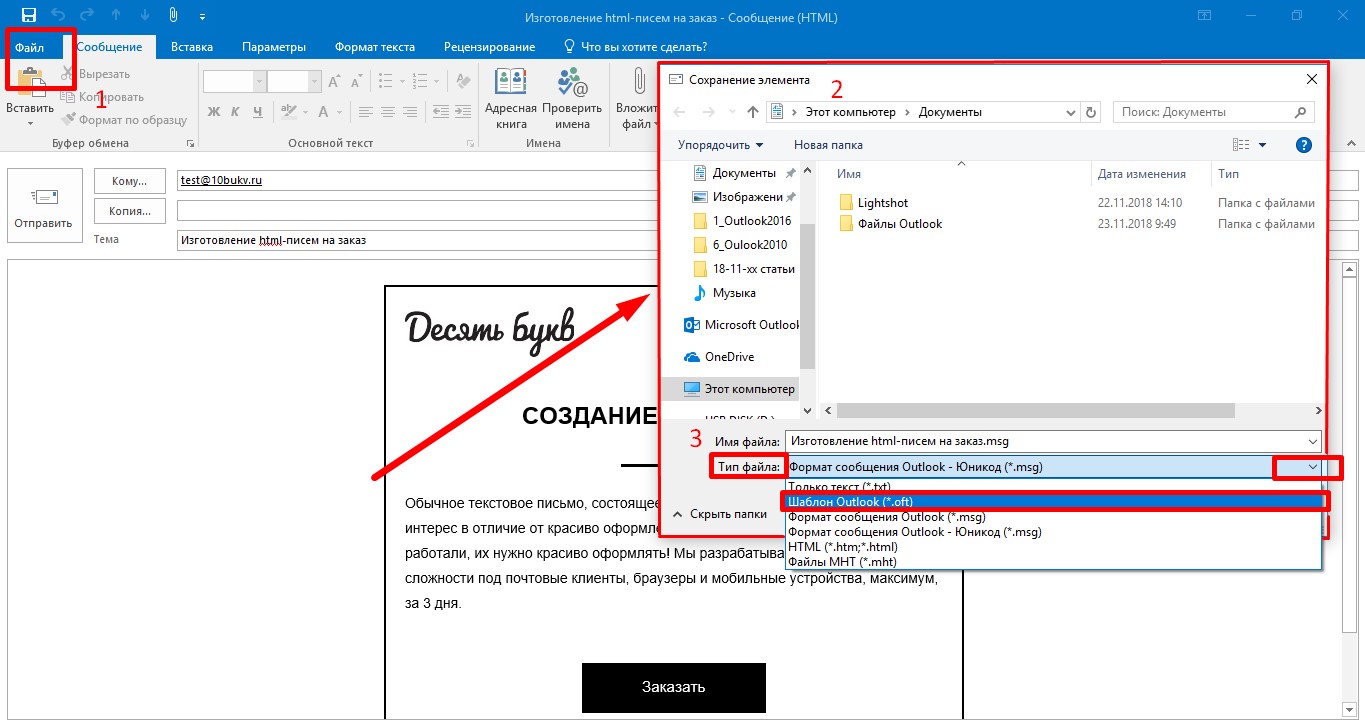
Task: Click the Send (Отправить) envelope button
Action: pos(43,207)
